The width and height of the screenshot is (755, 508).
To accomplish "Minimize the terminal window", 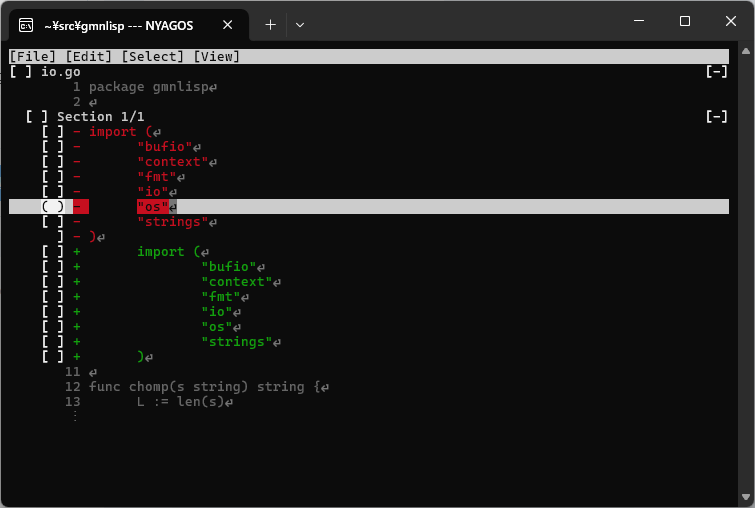I will (639, 21).
